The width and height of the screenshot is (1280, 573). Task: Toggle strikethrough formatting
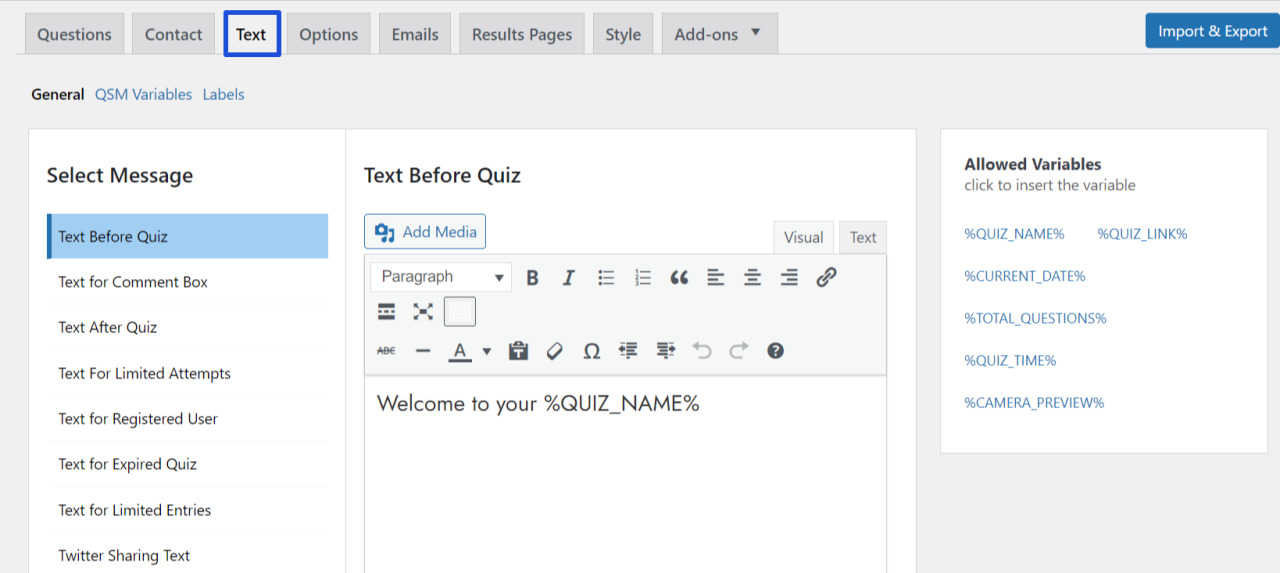pyautogui.click(x=386, y=351)
